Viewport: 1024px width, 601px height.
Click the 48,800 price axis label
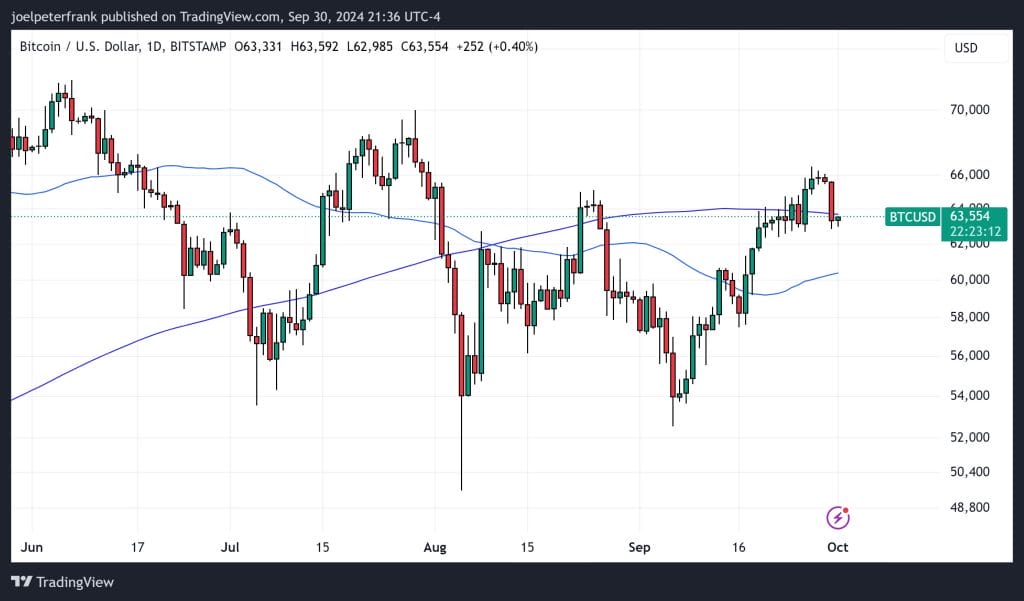pyautogui.click(x=968, y=508)
